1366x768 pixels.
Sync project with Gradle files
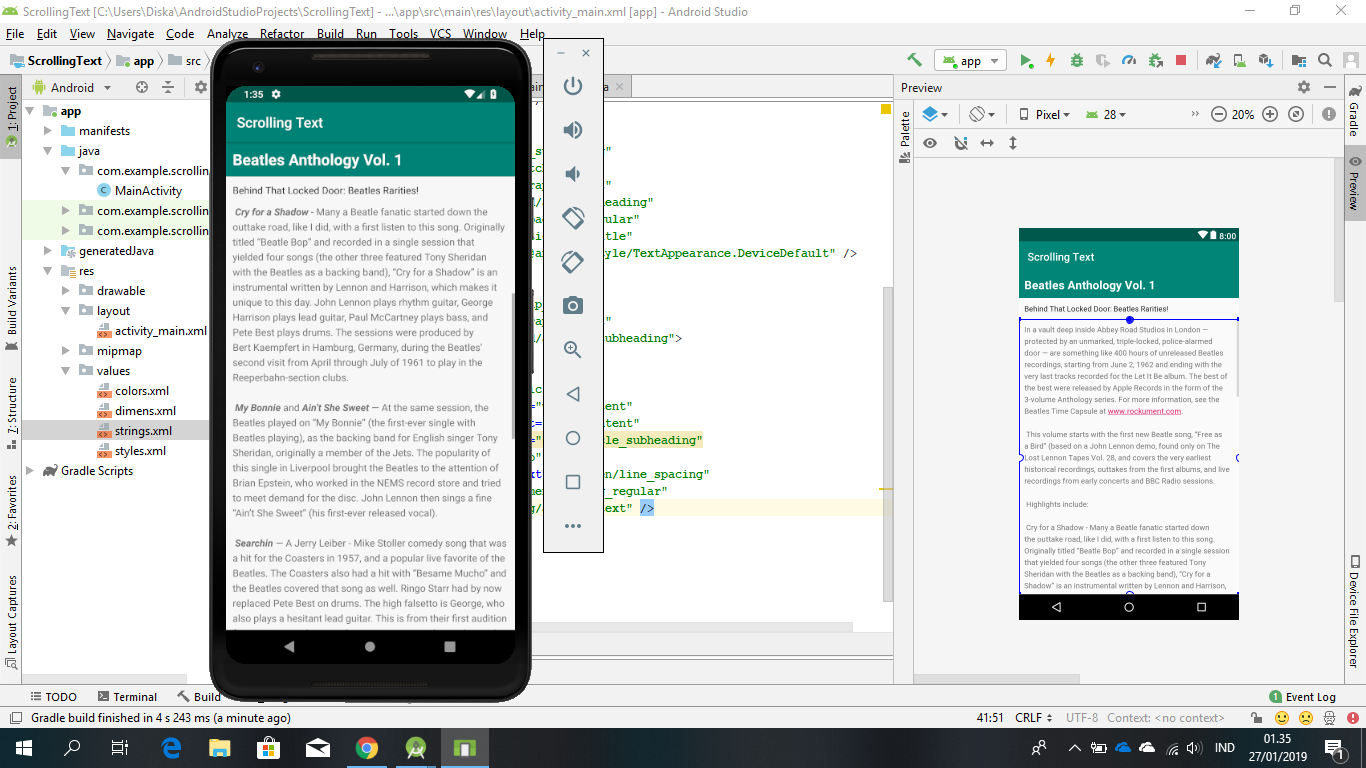point(1213,61)
